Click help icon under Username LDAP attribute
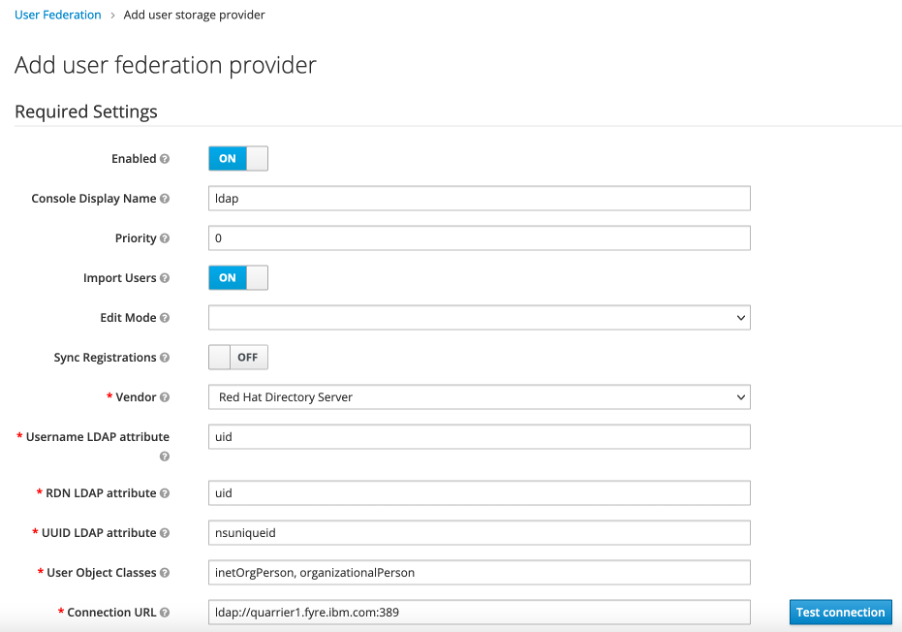 point(165,456)
